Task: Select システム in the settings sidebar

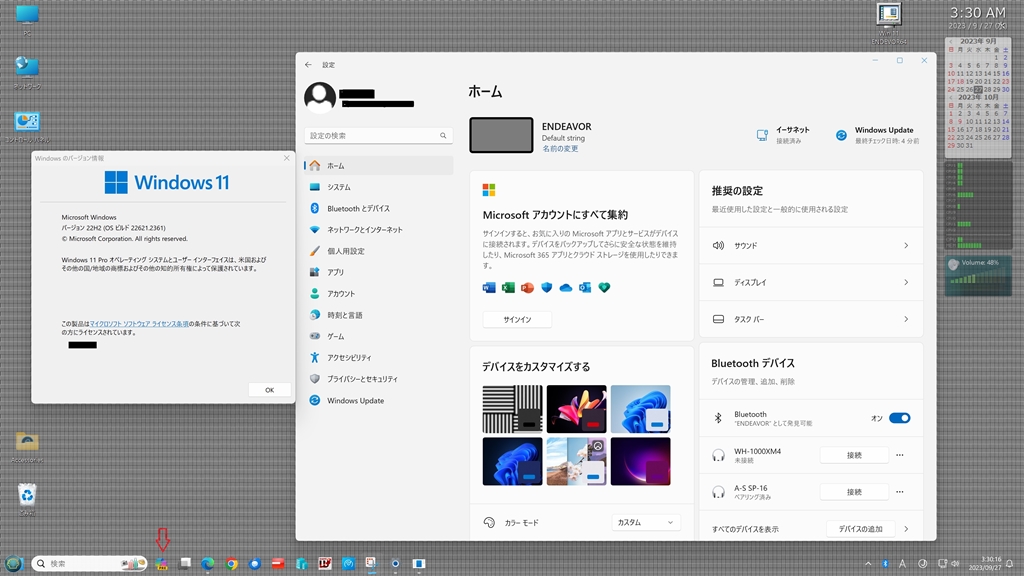Action: point(339,187)
